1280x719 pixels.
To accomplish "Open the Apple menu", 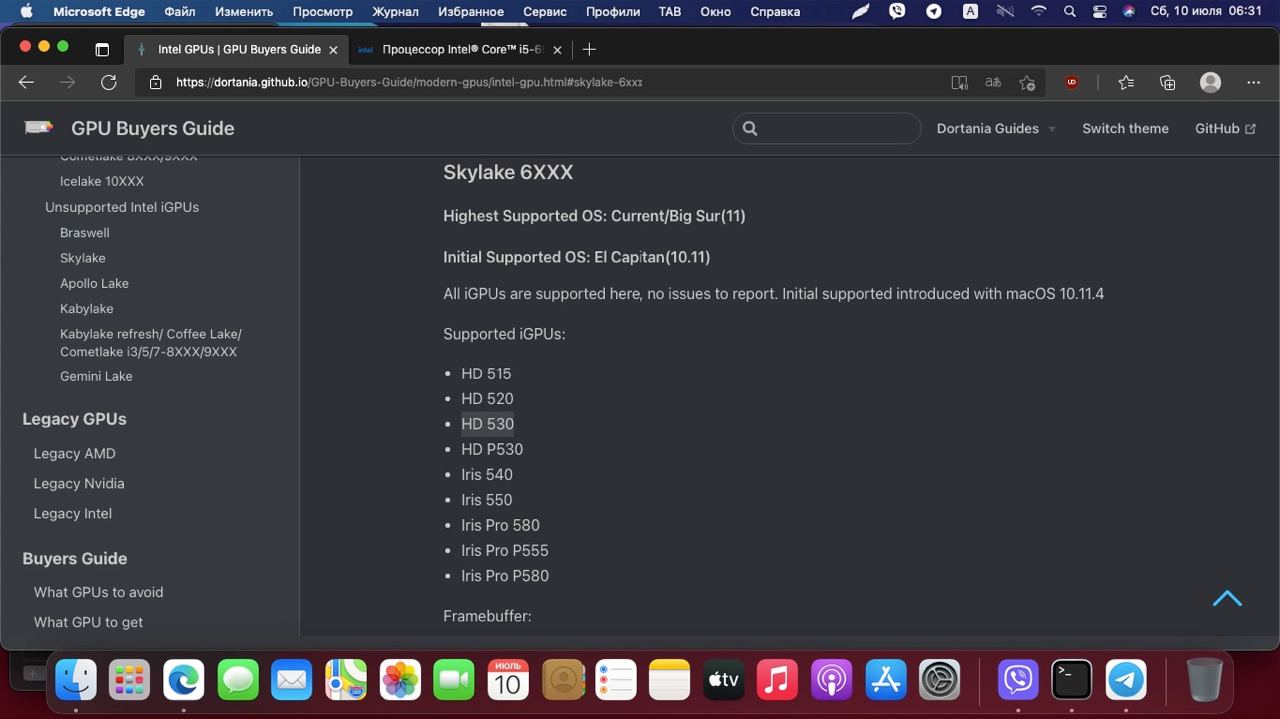I will click(x=27, y=12).
